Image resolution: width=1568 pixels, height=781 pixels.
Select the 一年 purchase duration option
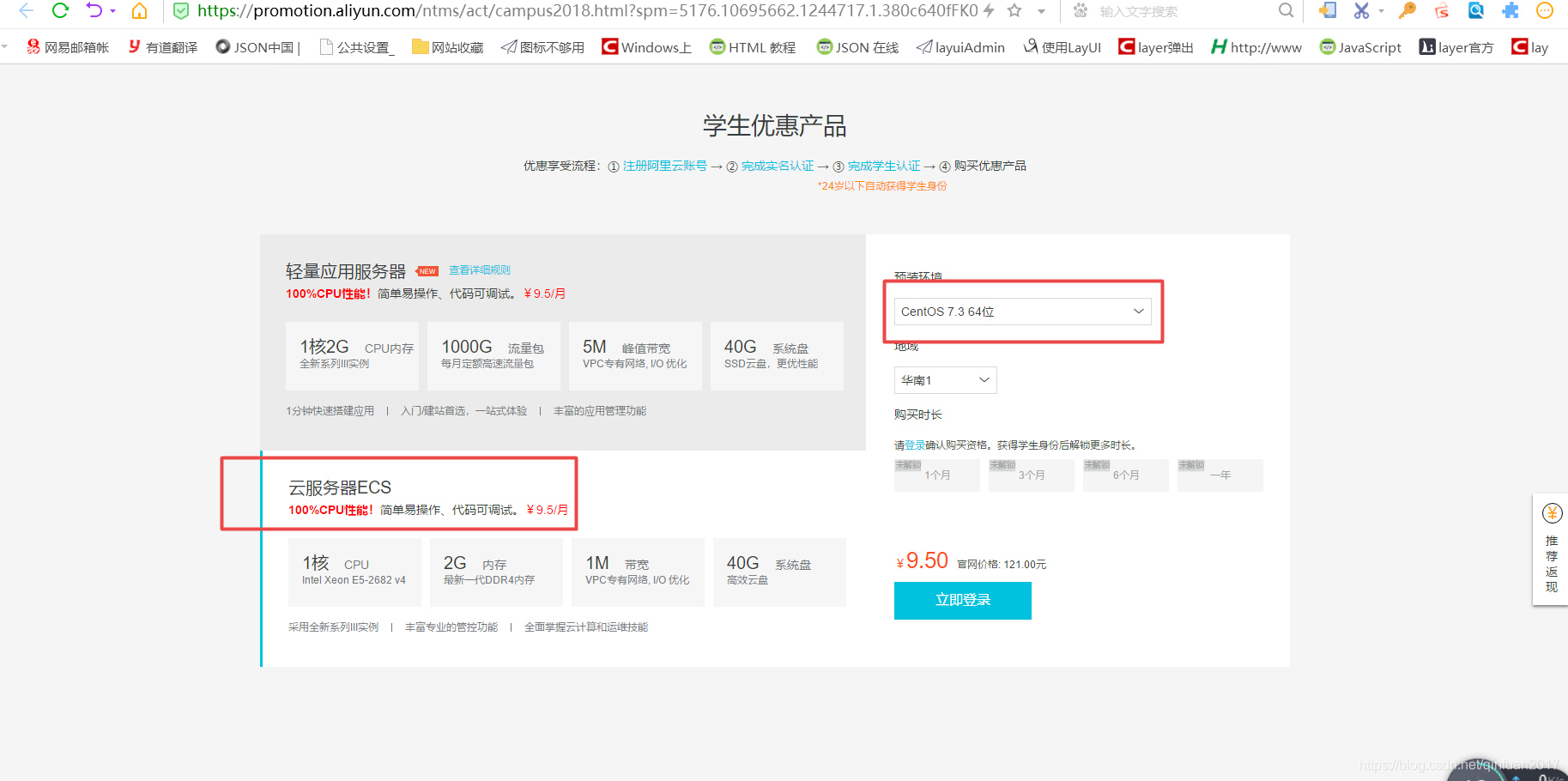click(1220, 474)
